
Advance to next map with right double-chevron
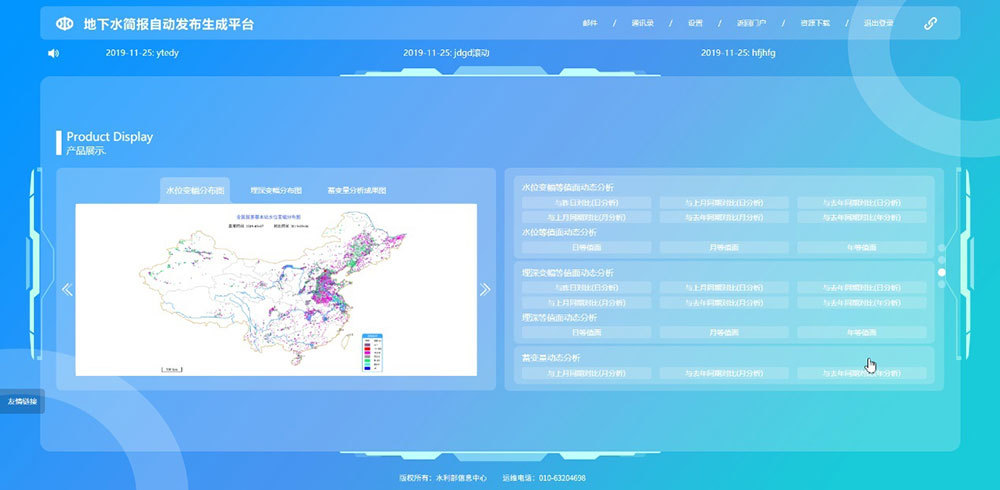[485, 290]
